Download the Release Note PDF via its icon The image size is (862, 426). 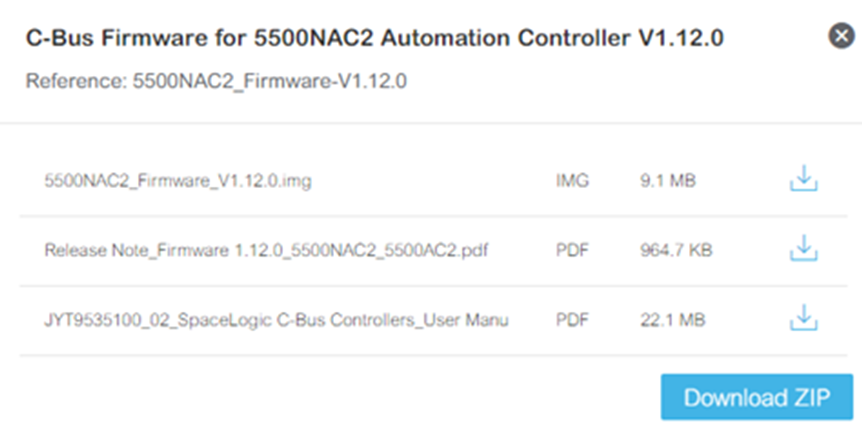tap(804, 248)
